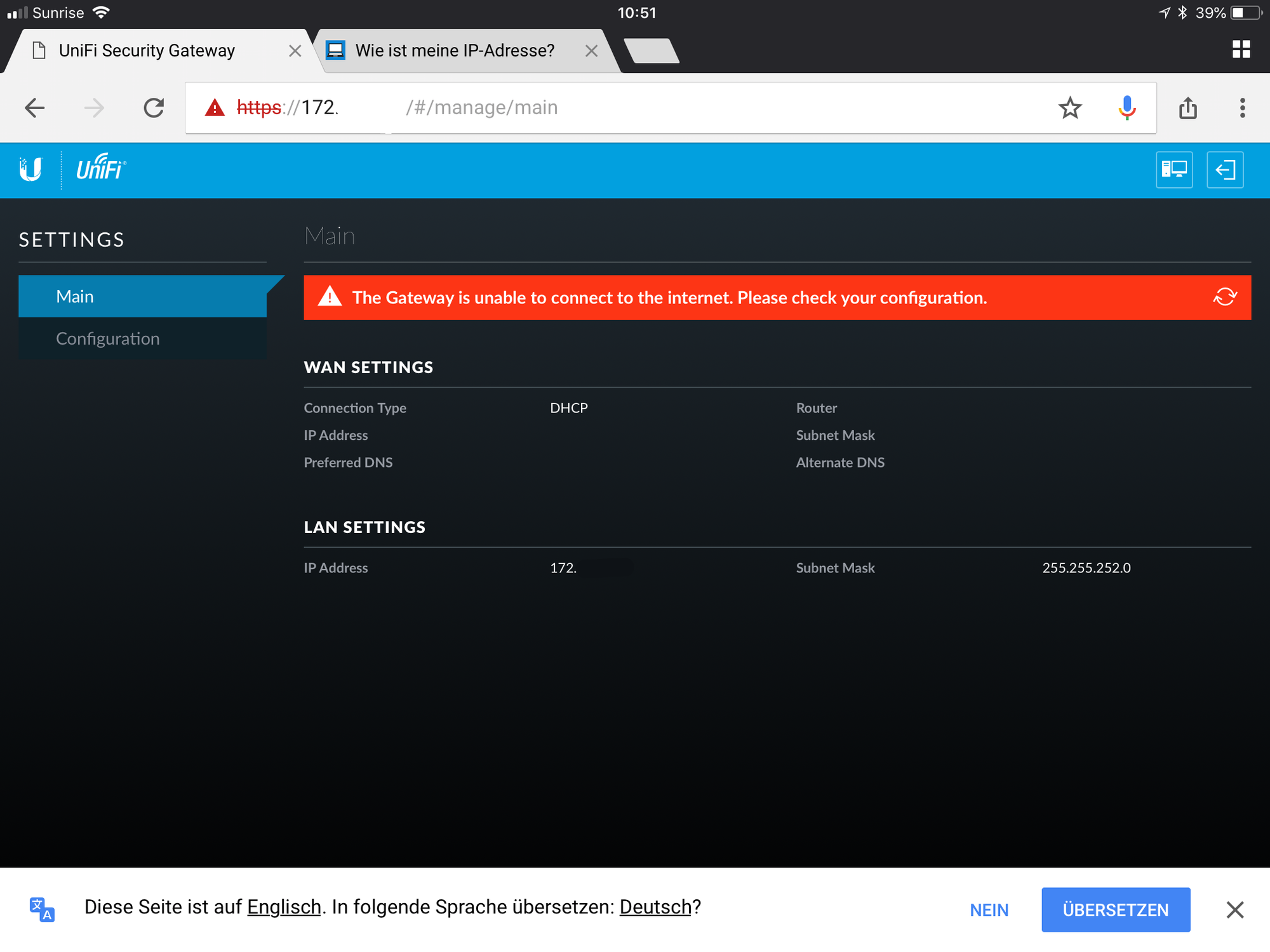Select Main in settings sidebar
This screenshot has height=952, width=1270.
75,296
